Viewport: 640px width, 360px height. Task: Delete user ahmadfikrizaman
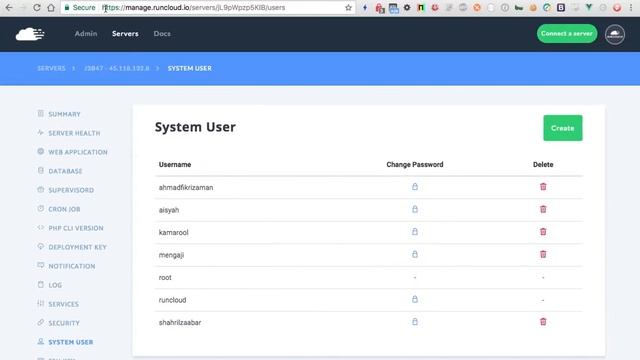coord(543,187)
